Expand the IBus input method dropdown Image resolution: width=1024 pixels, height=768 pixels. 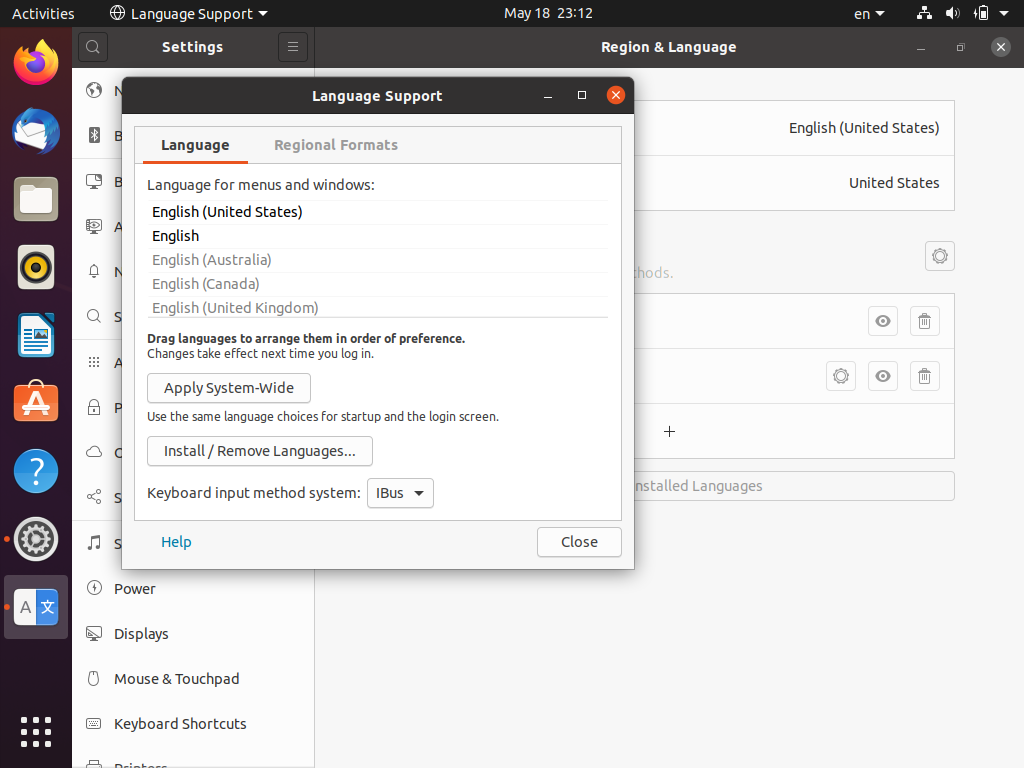(400, 493)
